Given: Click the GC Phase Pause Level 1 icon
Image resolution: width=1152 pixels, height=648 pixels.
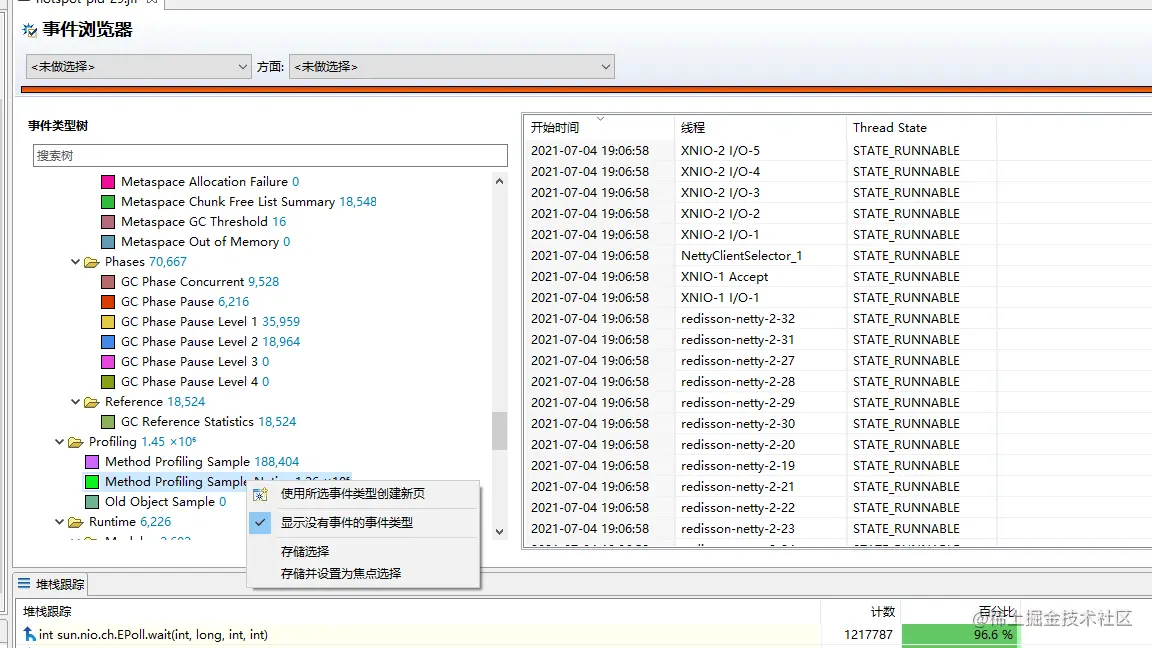Looking at the screenshot, I should click(x=108, y=322).
